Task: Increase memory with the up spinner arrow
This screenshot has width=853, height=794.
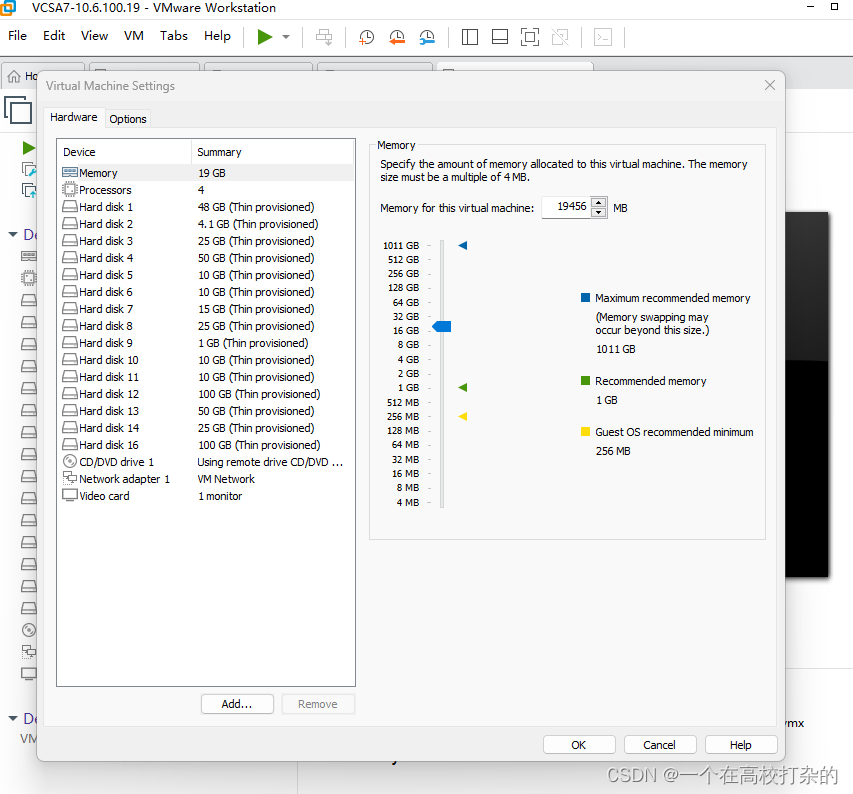Action: 598,202
